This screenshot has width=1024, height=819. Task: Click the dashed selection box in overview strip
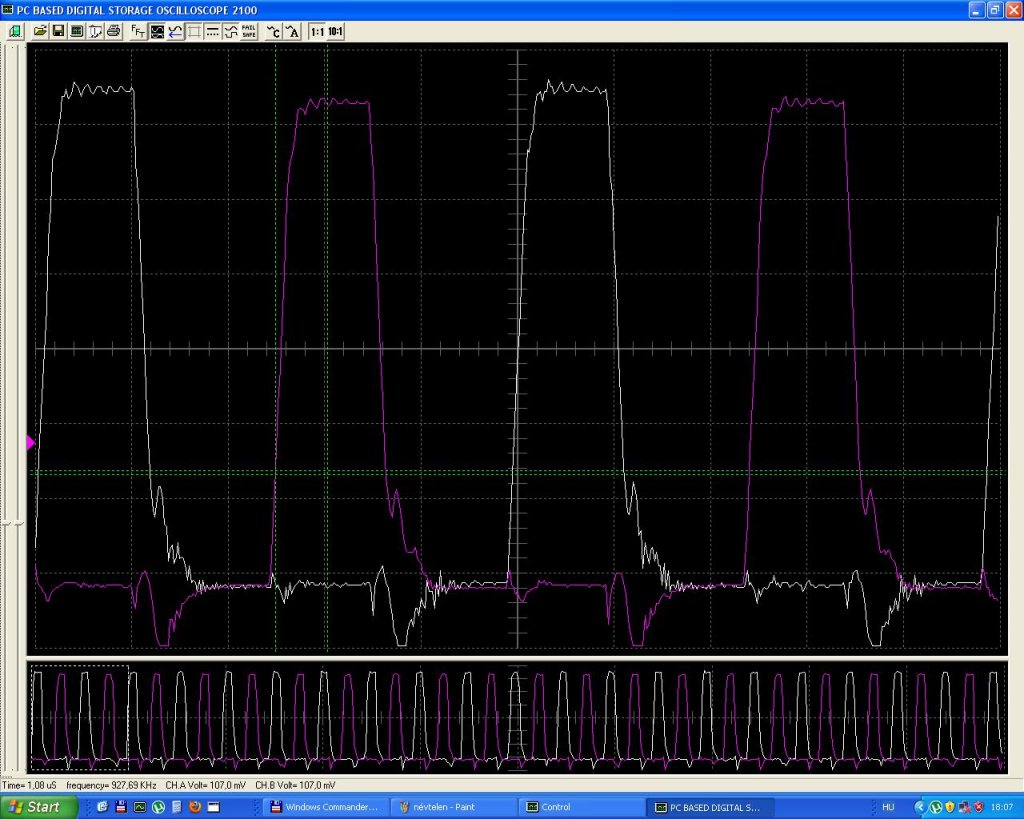[80, 718]
